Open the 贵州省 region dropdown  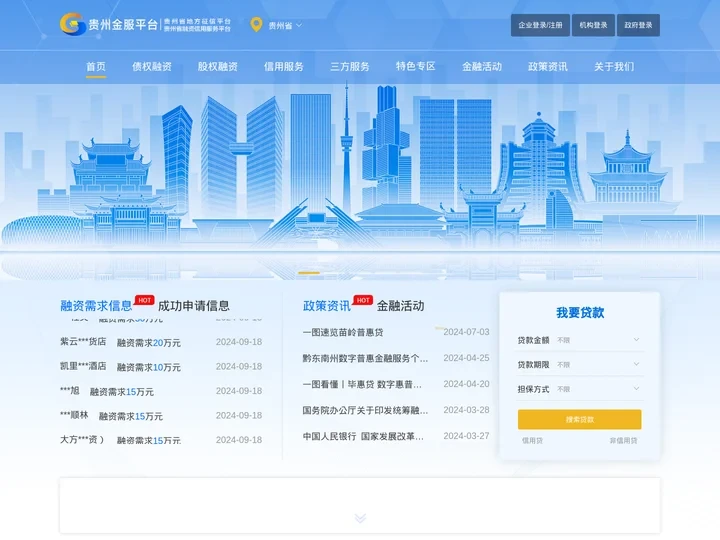coord(285,26)
